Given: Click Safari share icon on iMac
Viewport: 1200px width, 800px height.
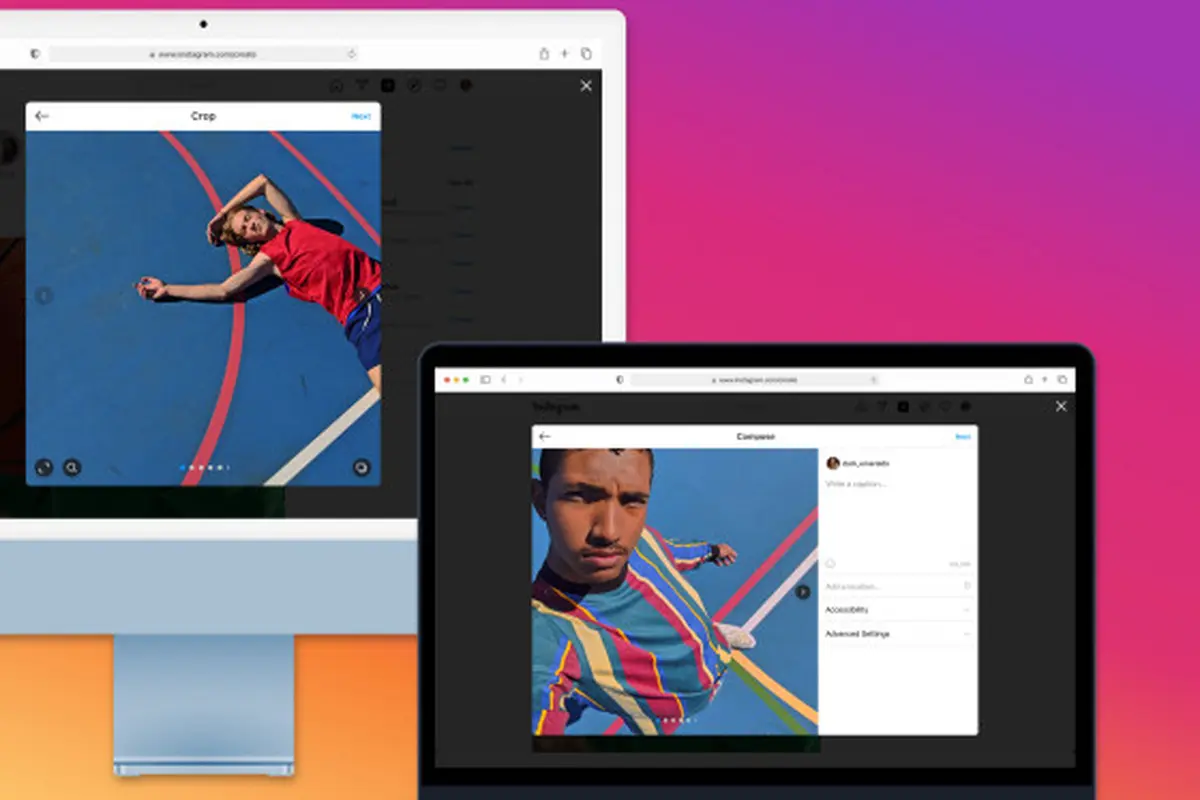Looking at the screenshot, I should click(x=544, y=53).
